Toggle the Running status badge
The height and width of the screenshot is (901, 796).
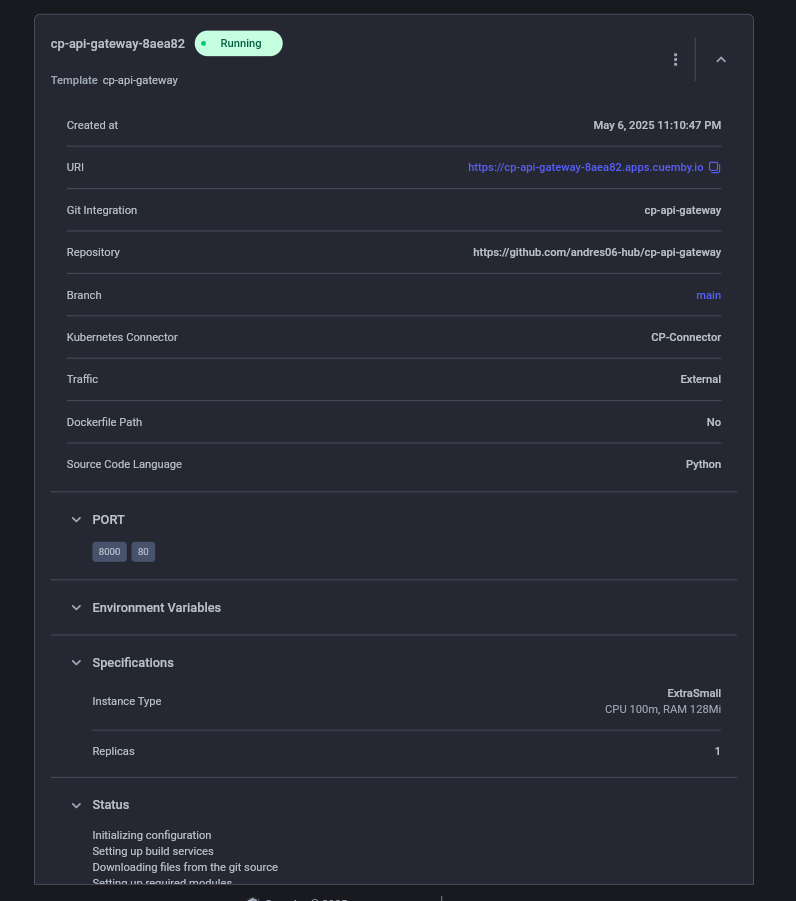(x=238, y=43)
